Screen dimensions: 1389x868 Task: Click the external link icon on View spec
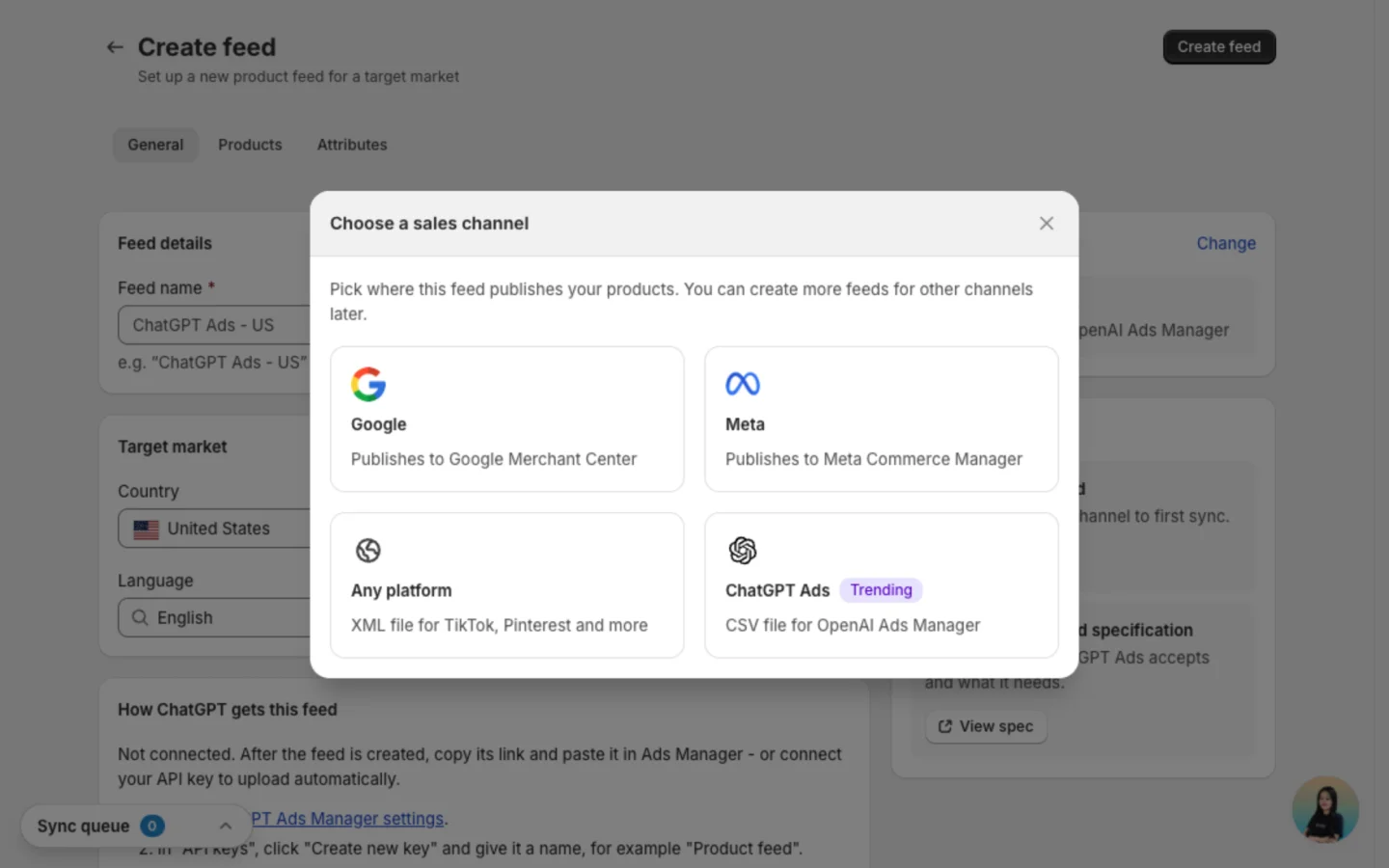pyautogui.click(x=945, y=726)
